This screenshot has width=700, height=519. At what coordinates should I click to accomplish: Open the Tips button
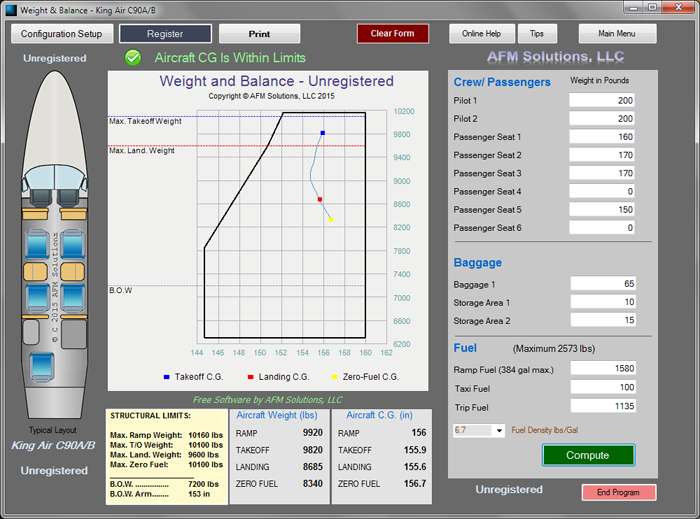coord(537,33)
